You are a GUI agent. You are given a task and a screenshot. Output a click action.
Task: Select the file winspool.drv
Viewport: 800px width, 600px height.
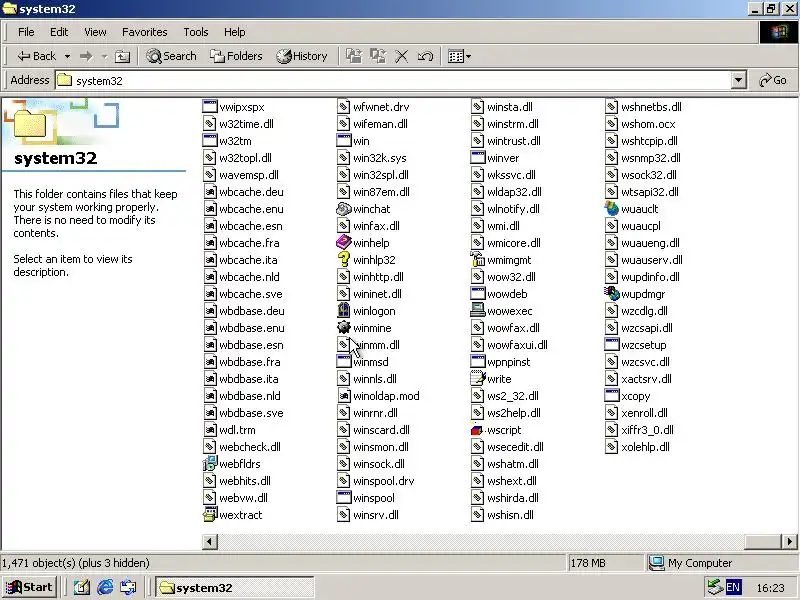tap(376, 481)
